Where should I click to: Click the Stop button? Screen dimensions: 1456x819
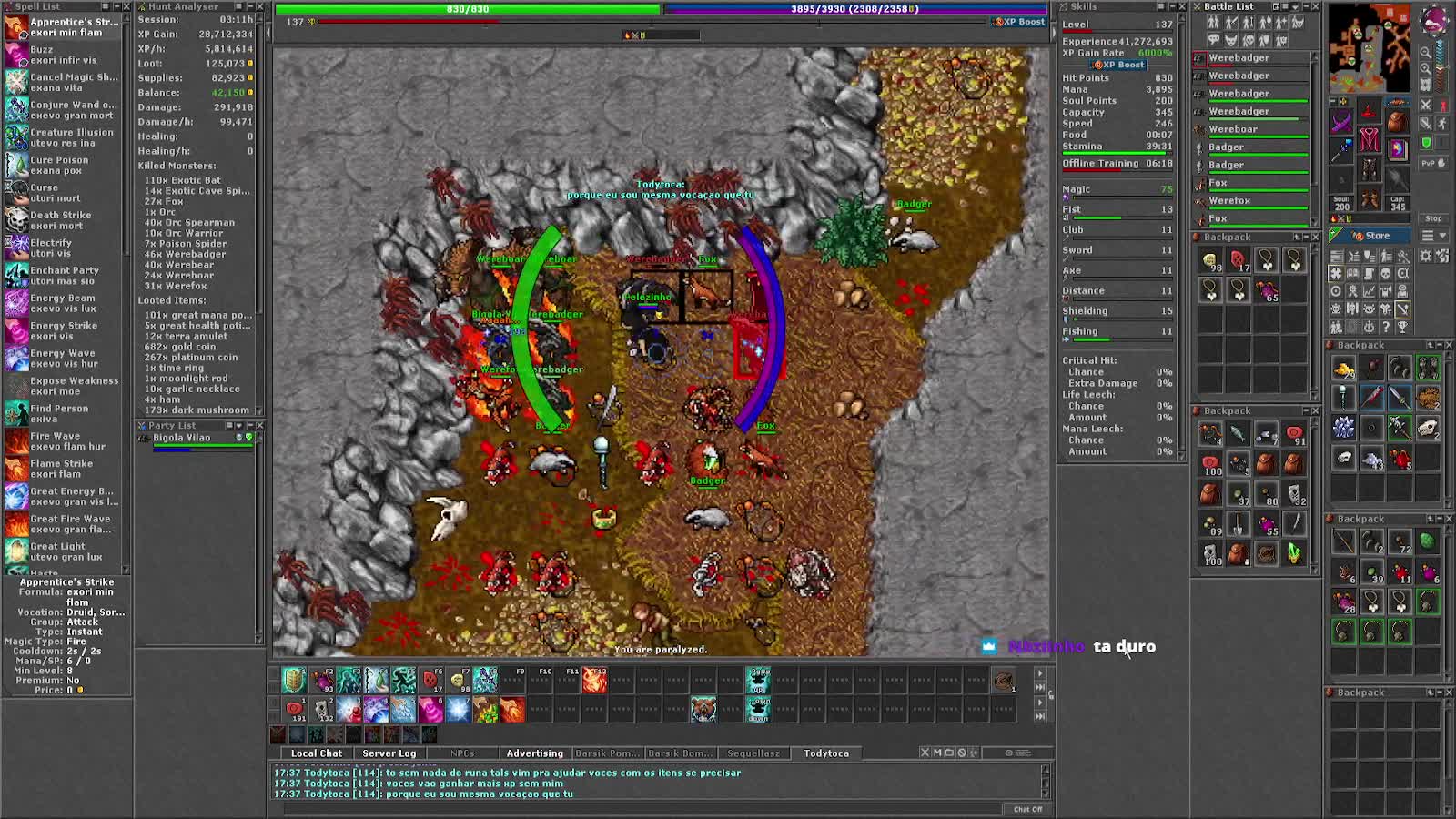tap(1433, 218)
